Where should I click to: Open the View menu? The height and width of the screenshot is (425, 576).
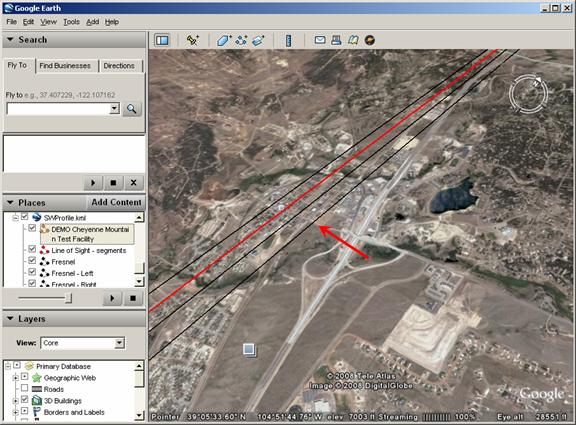tap(48, 22)
